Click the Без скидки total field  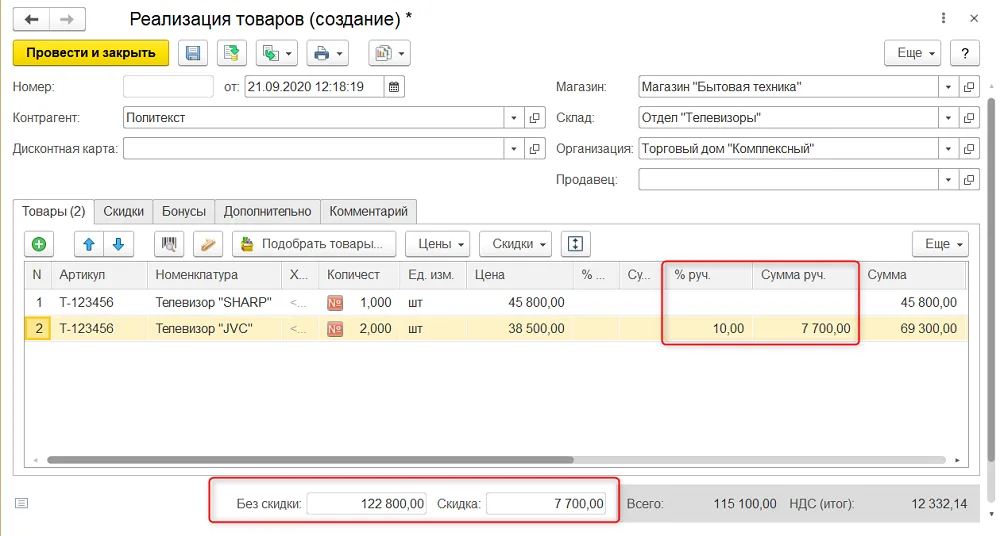click(366, 503)
